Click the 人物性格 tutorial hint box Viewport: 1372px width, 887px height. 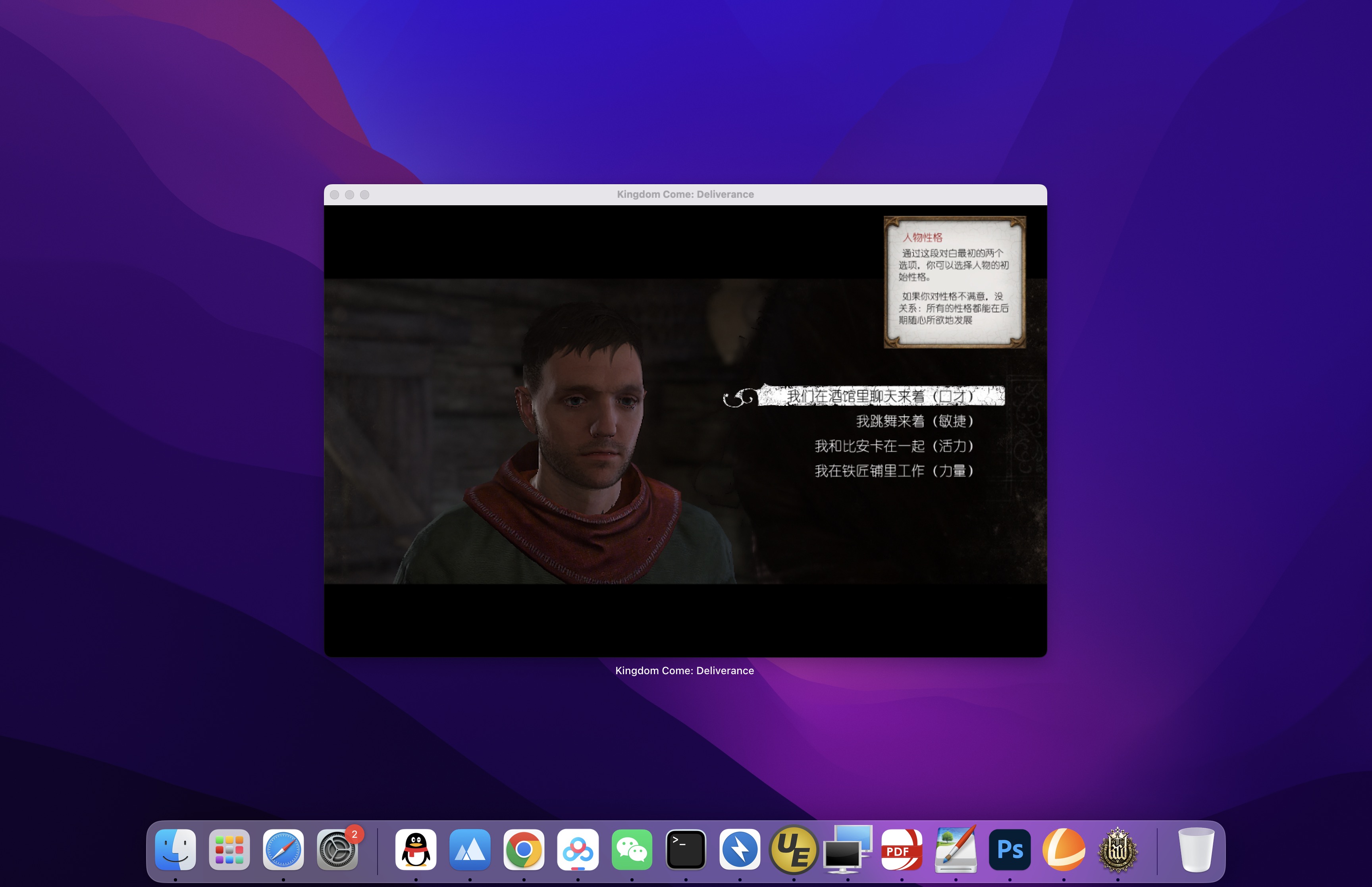coord(955,282)
